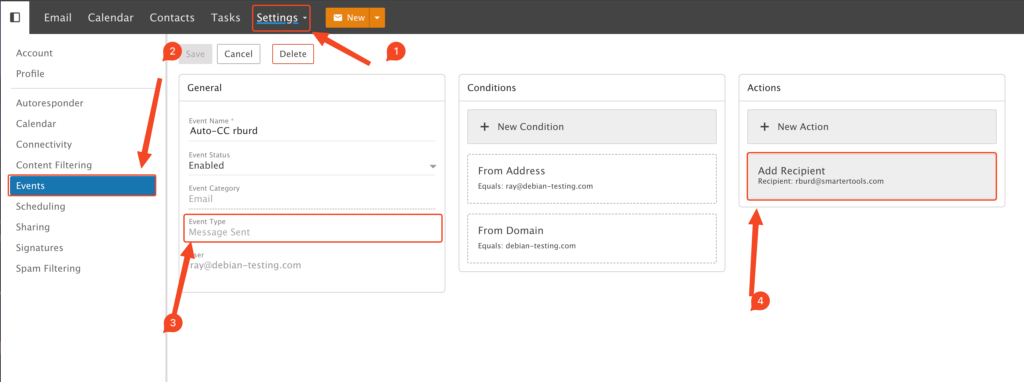Open the Tasks tab
The width and height of the screenshot is (1024, 382).
coord(225,18)
